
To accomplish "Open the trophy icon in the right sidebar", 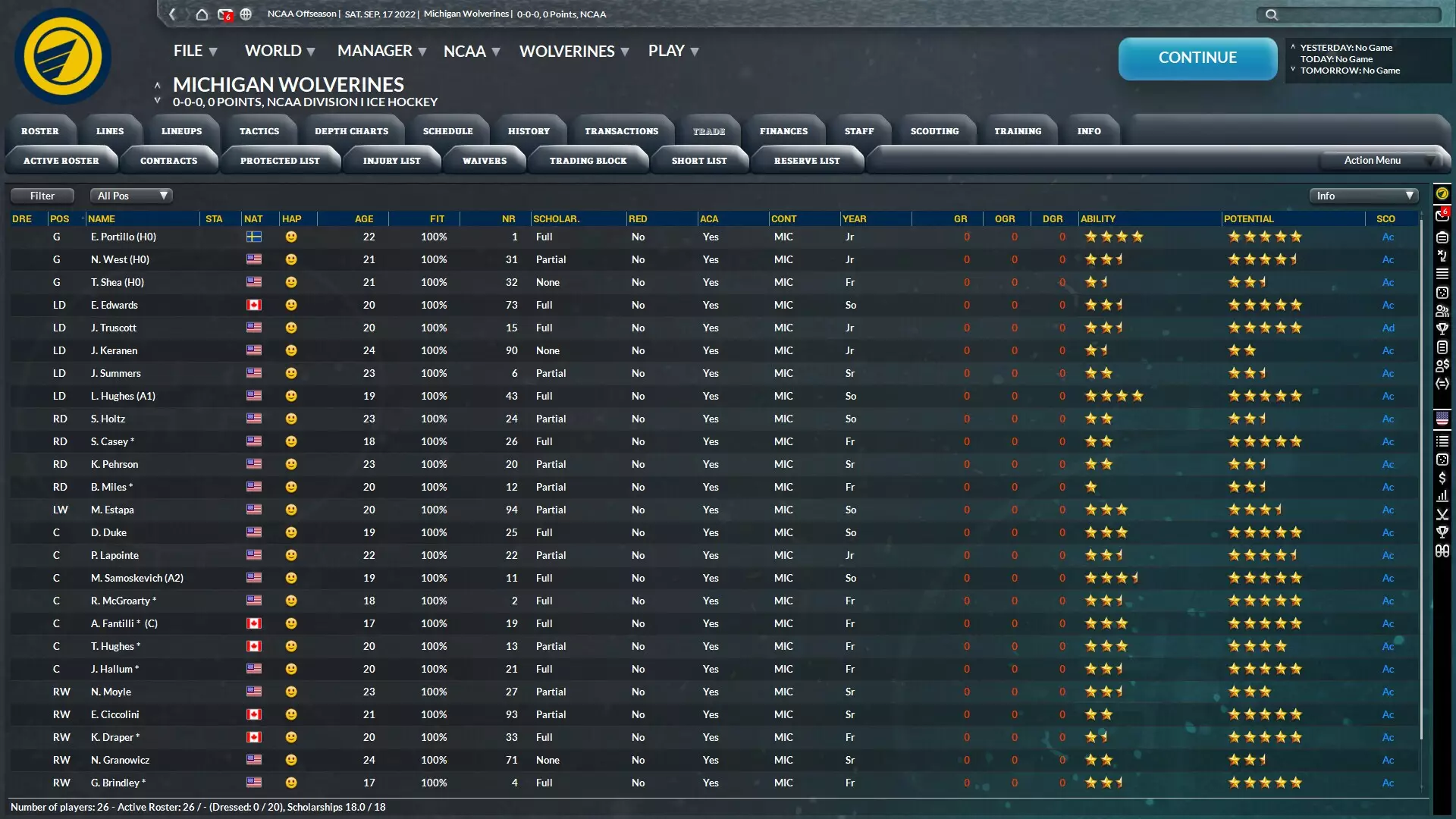I will tap(1442, 532).
